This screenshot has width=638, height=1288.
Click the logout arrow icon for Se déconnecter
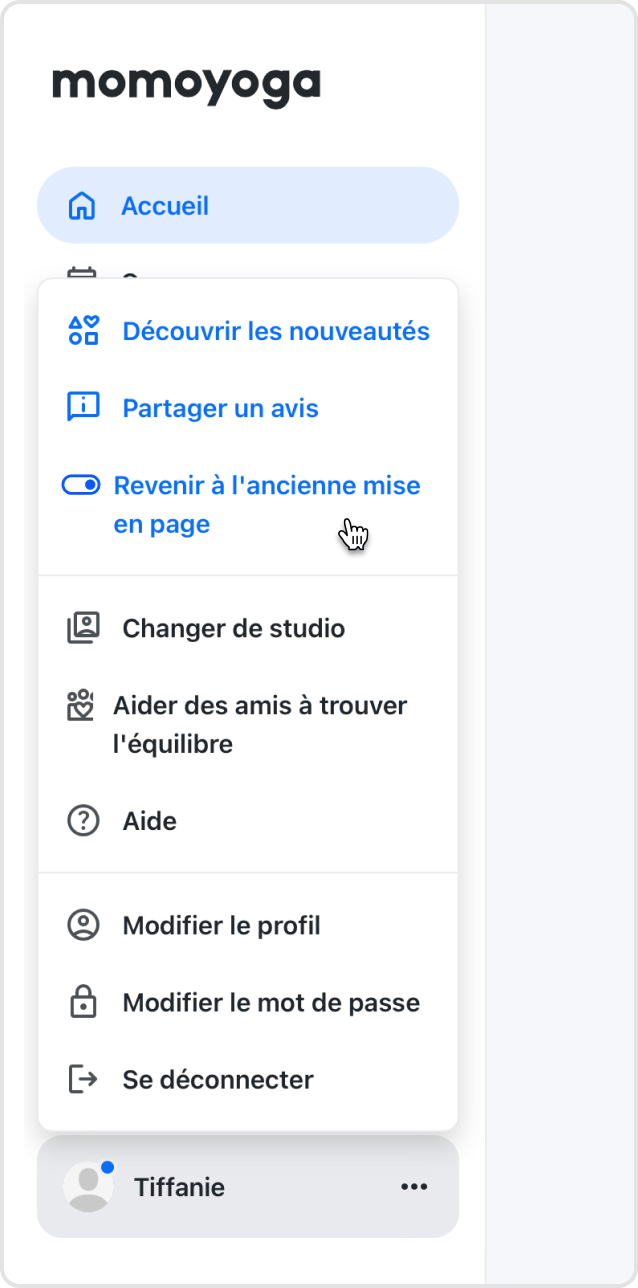point(83,1079)
